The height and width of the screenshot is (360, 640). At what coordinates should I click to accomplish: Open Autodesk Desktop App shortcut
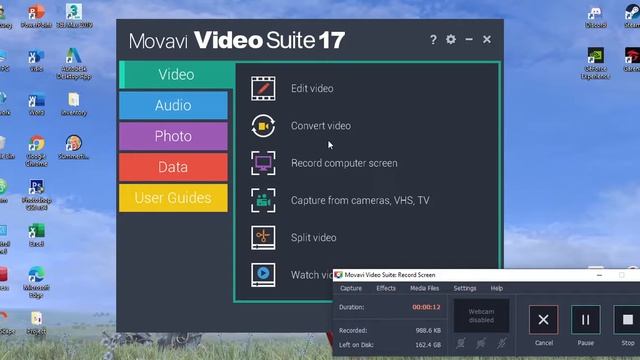tap(74, 64)
